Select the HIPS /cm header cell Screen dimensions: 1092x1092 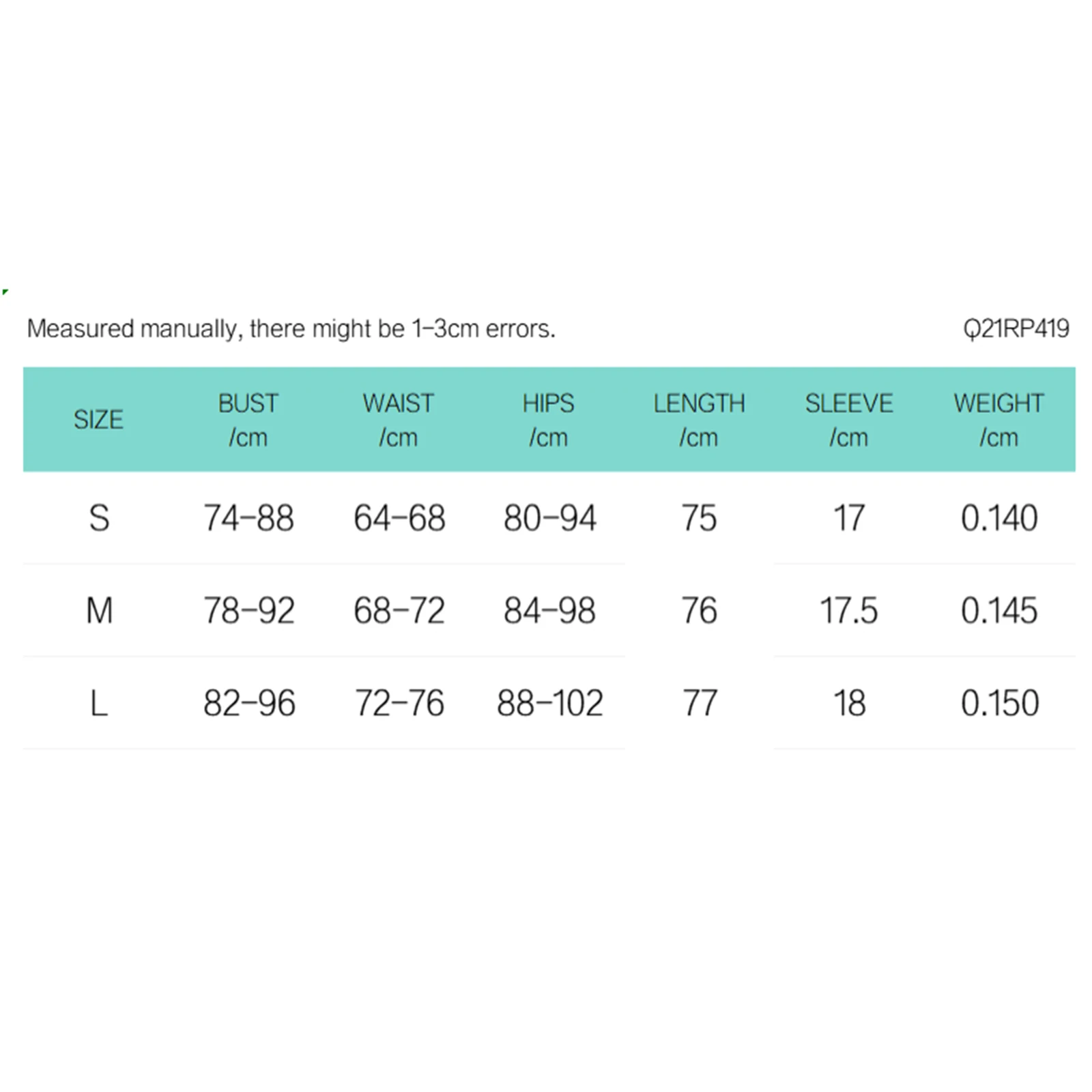click(x=549, y=420)
